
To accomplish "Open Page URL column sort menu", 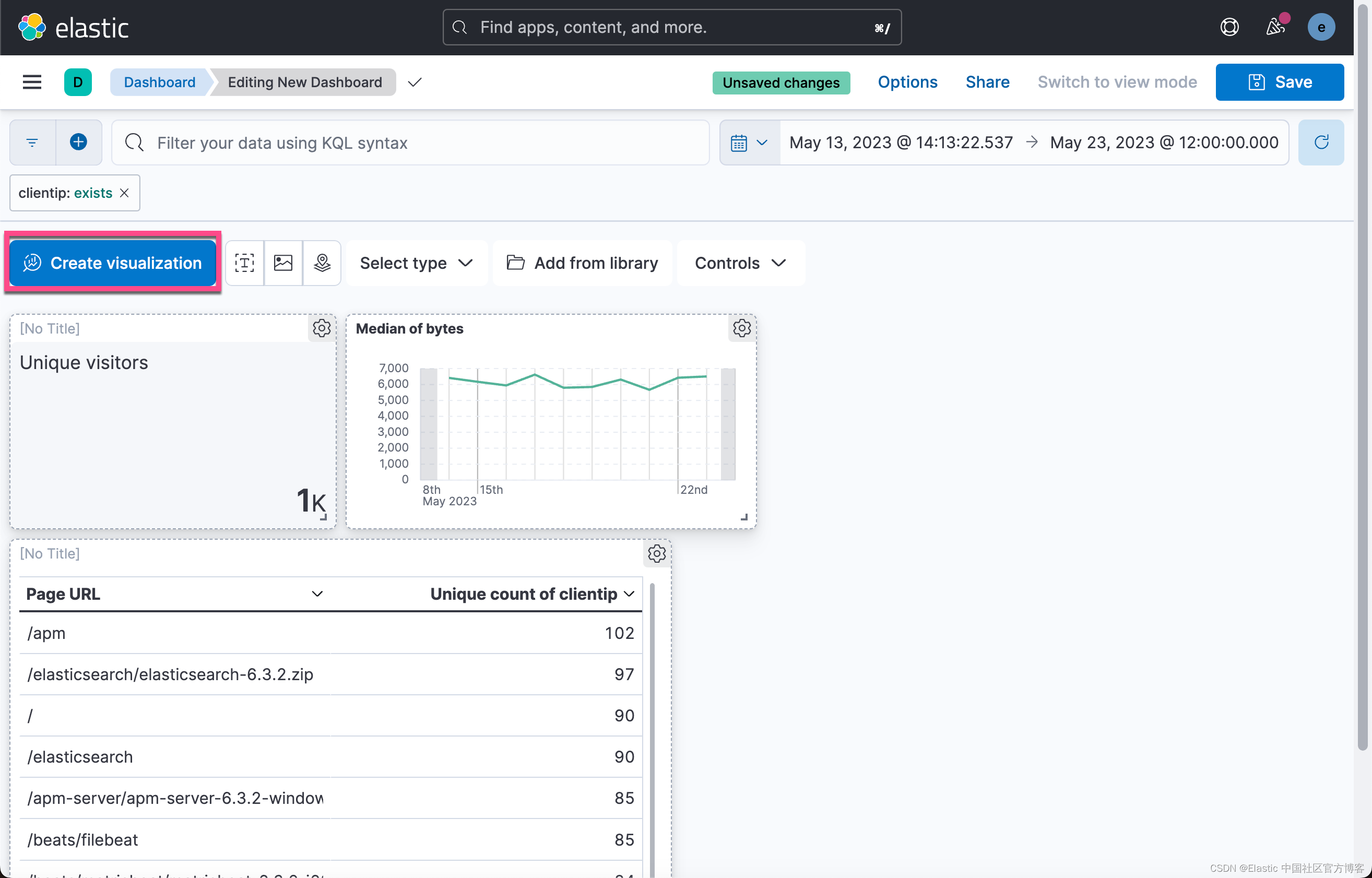I will (317, 594).
